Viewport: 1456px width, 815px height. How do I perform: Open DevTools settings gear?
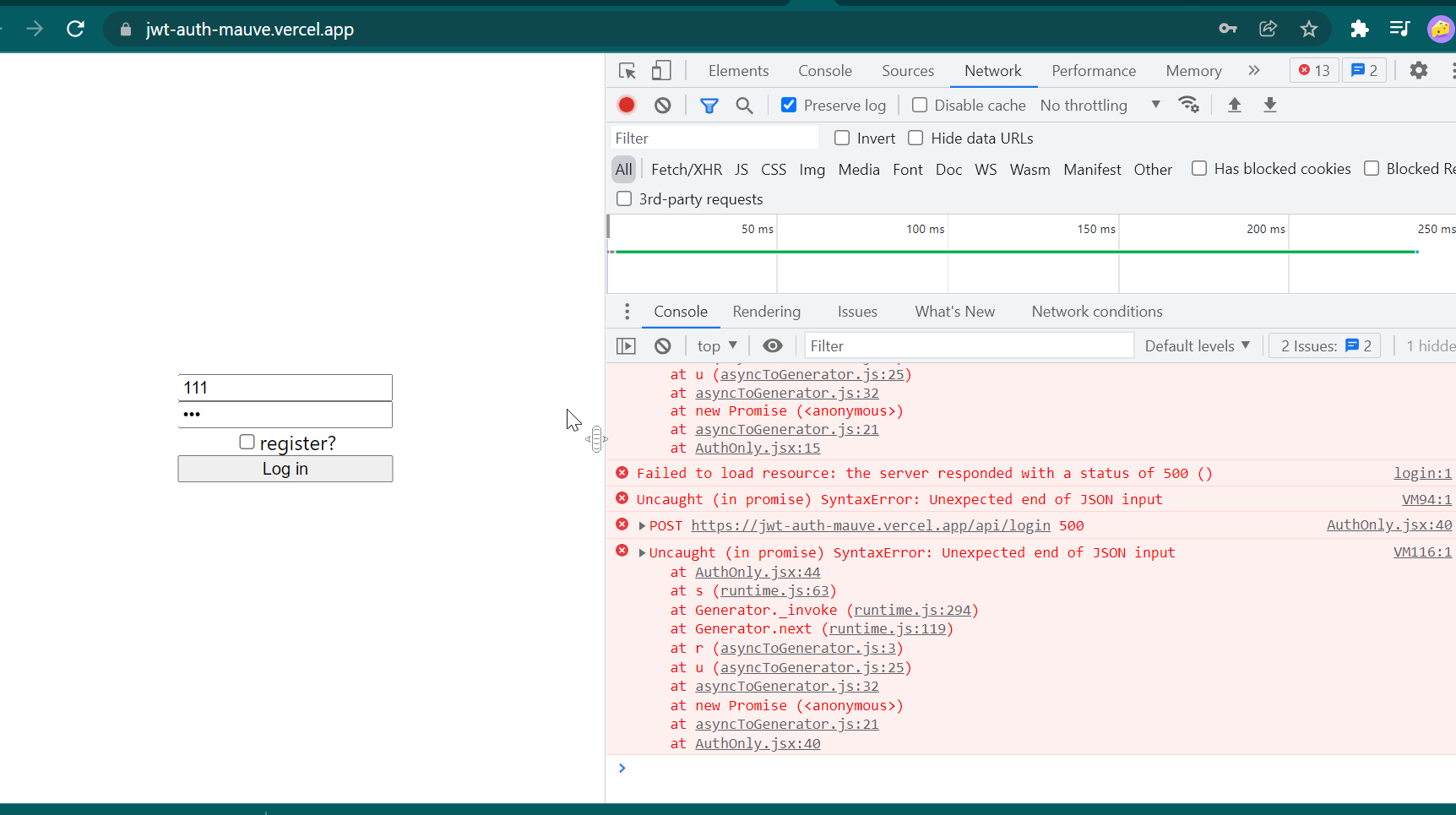[1419, 70]
